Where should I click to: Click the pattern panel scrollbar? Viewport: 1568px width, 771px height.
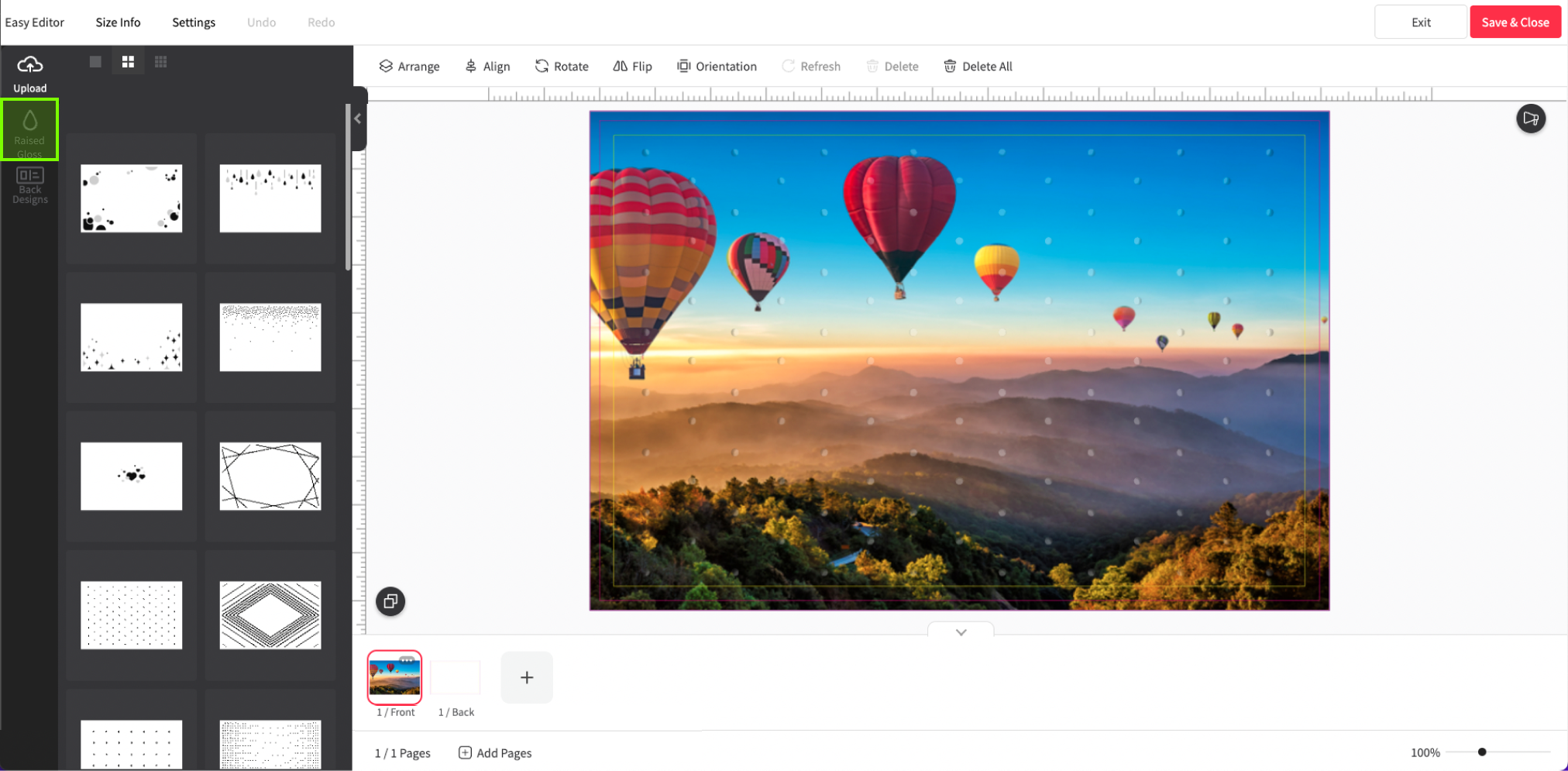[348, 187]
